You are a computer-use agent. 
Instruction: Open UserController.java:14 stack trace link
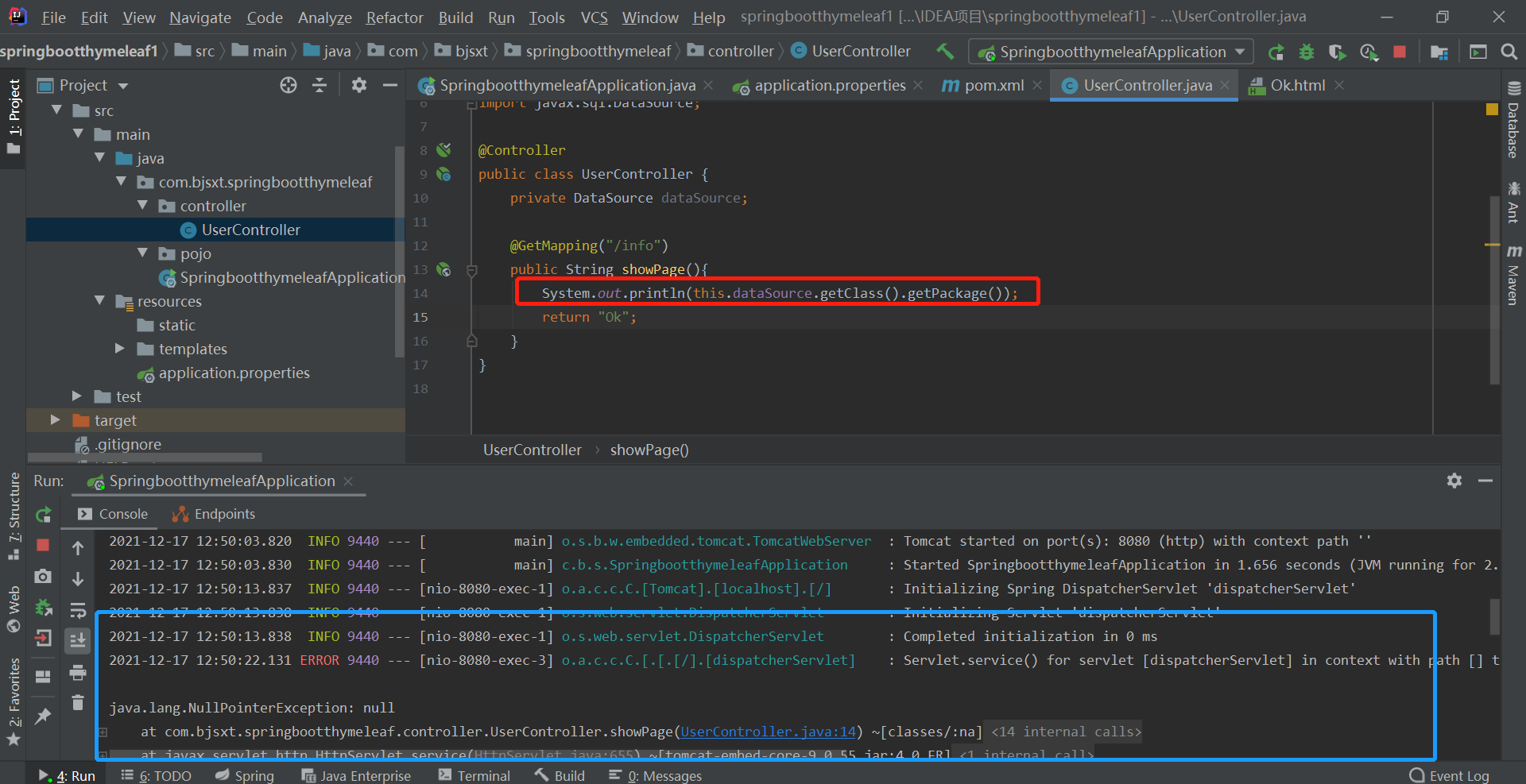768,732
